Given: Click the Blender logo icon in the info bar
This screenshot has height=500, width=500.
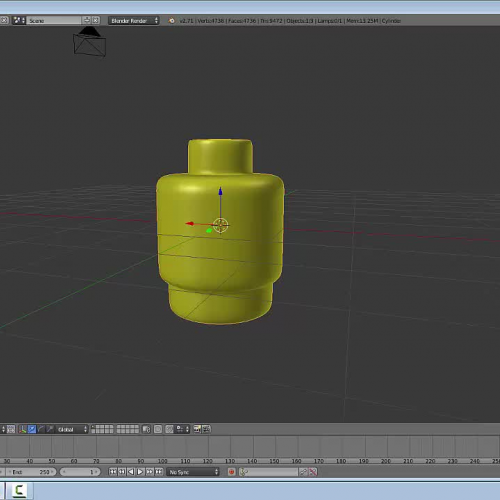Looking at the screenshot, I should coord(171,21).
